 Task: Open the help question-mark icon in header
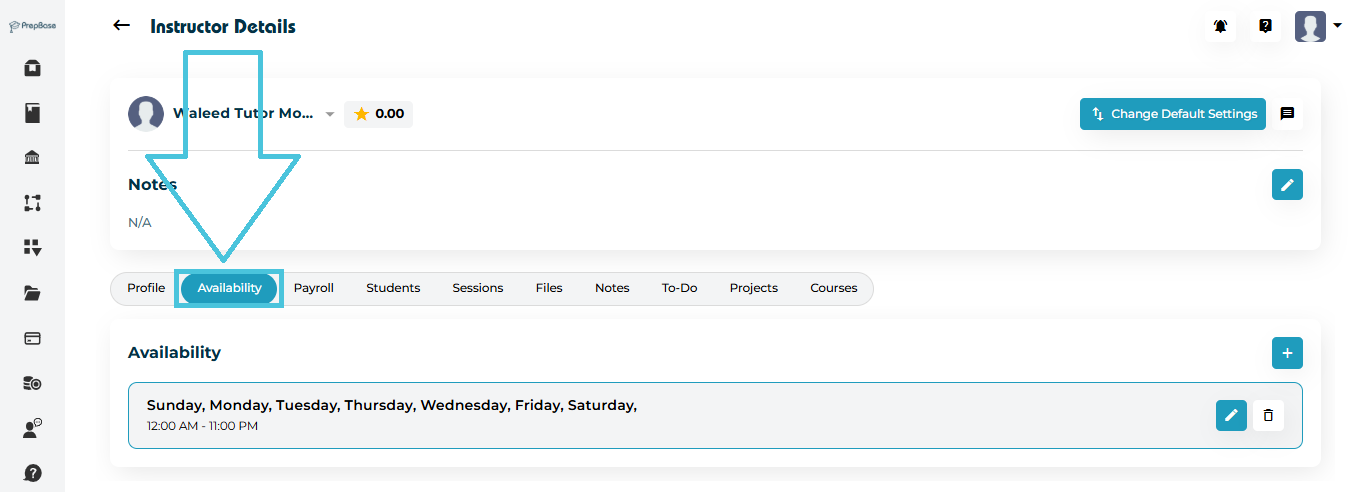coord(1265,27)
